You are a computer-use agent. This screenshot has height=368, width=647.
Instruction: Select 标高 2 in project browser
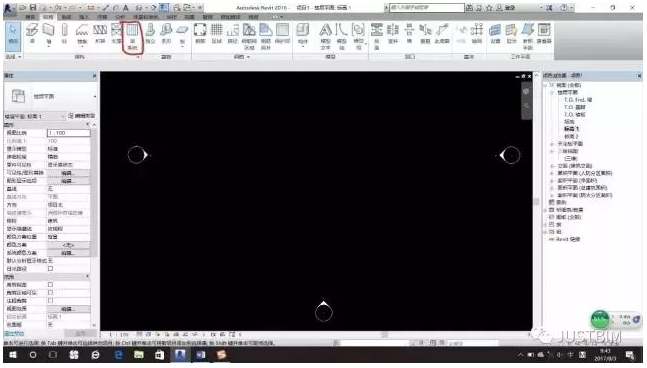click(x=571, y=137)
